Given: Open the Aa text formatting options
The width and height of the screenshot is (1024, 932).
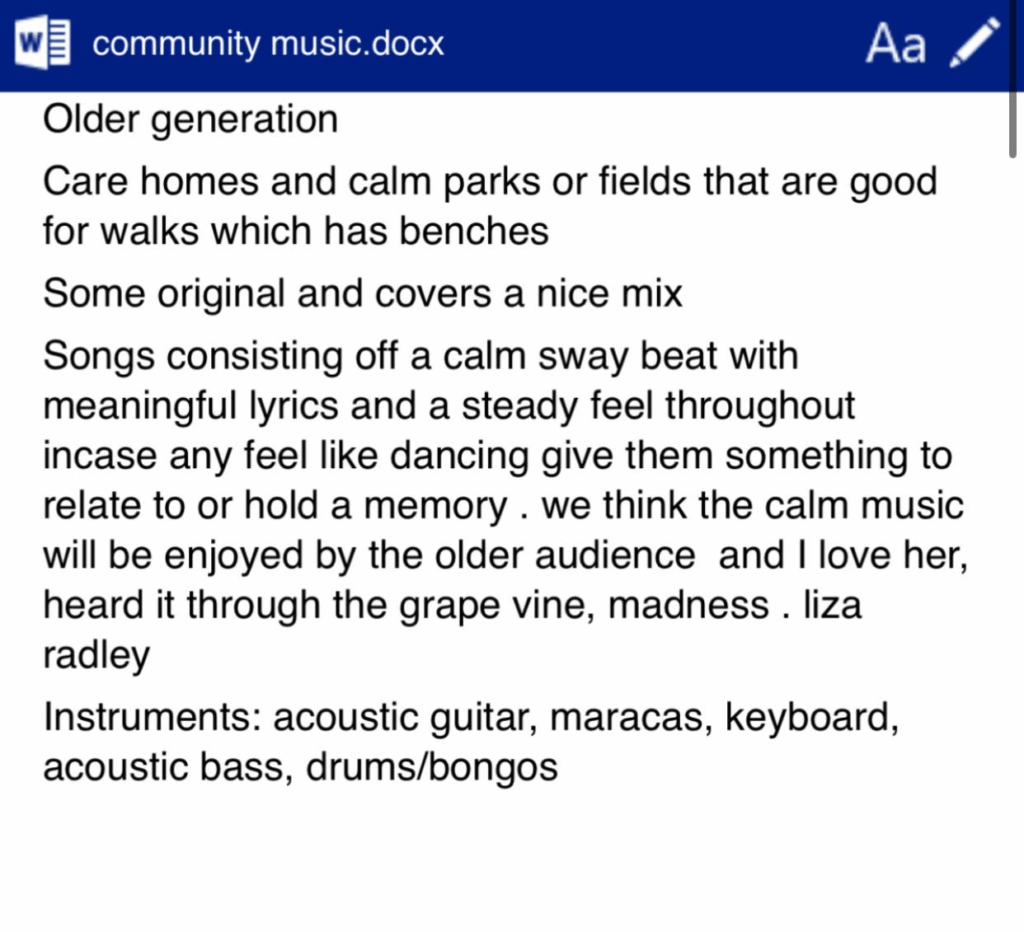Looking at the screenshot, I should [895, 45].
